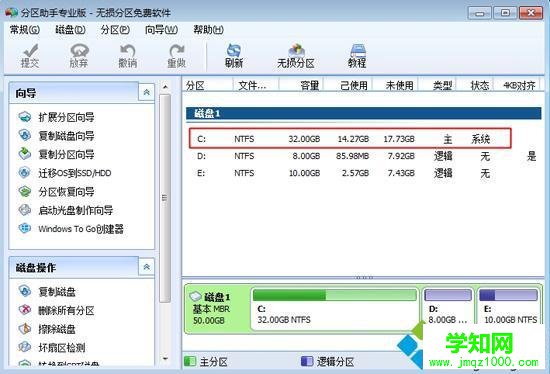Click the application logo in the title bar
This screenshot has height=374, width=550.
click(x=12, y=12)
